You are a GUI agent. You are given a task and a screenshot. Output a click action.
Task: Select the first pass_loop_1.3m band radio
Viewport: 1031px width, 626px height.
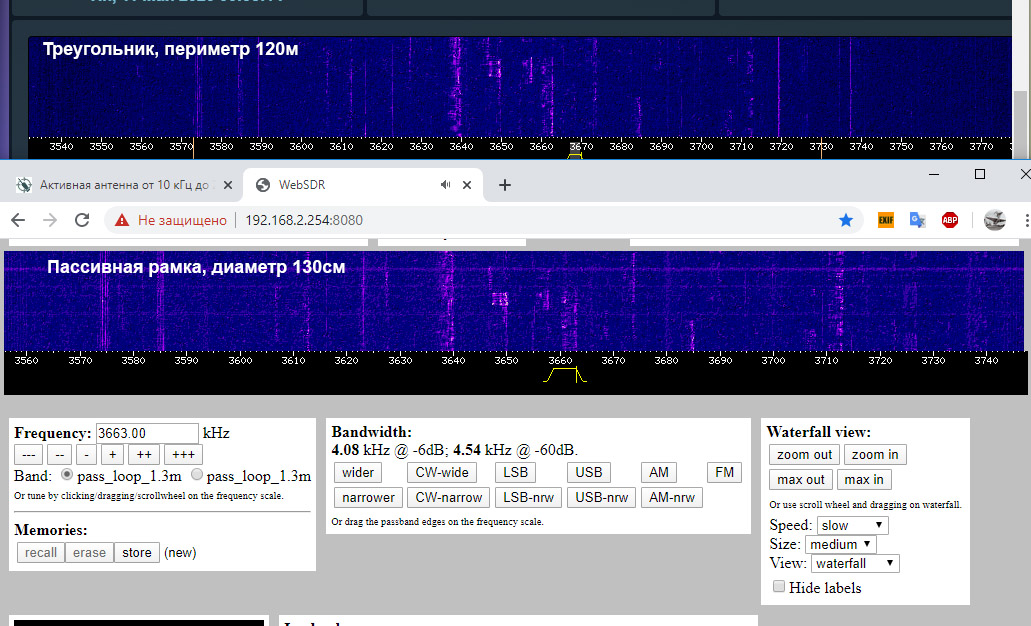click(66, 474)
